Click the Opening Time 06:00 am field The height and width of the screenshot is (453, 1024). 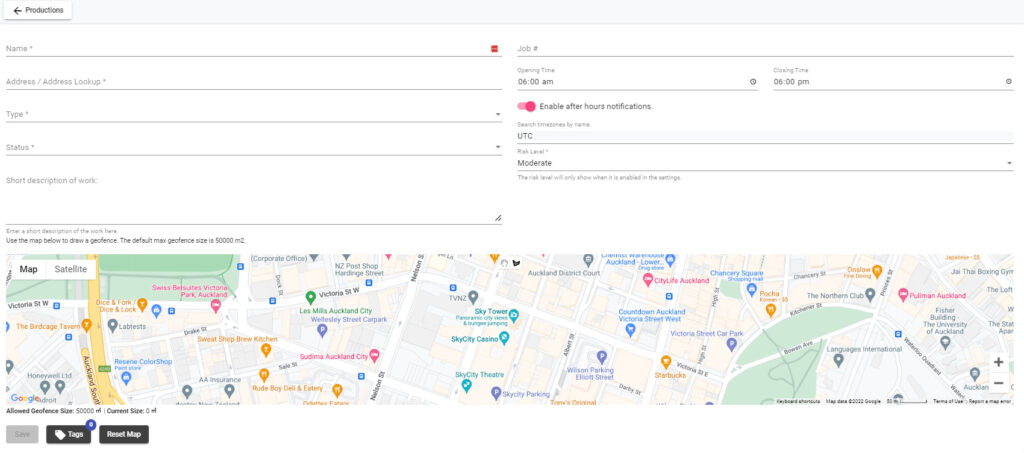point(637,82)
